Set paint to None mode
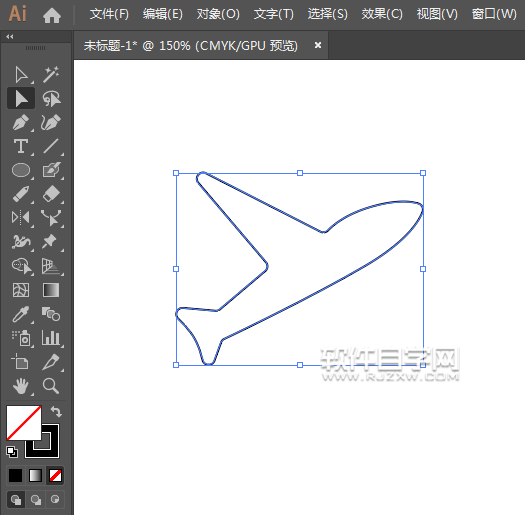Screen dimensions: 525x515 coord(55,475)
